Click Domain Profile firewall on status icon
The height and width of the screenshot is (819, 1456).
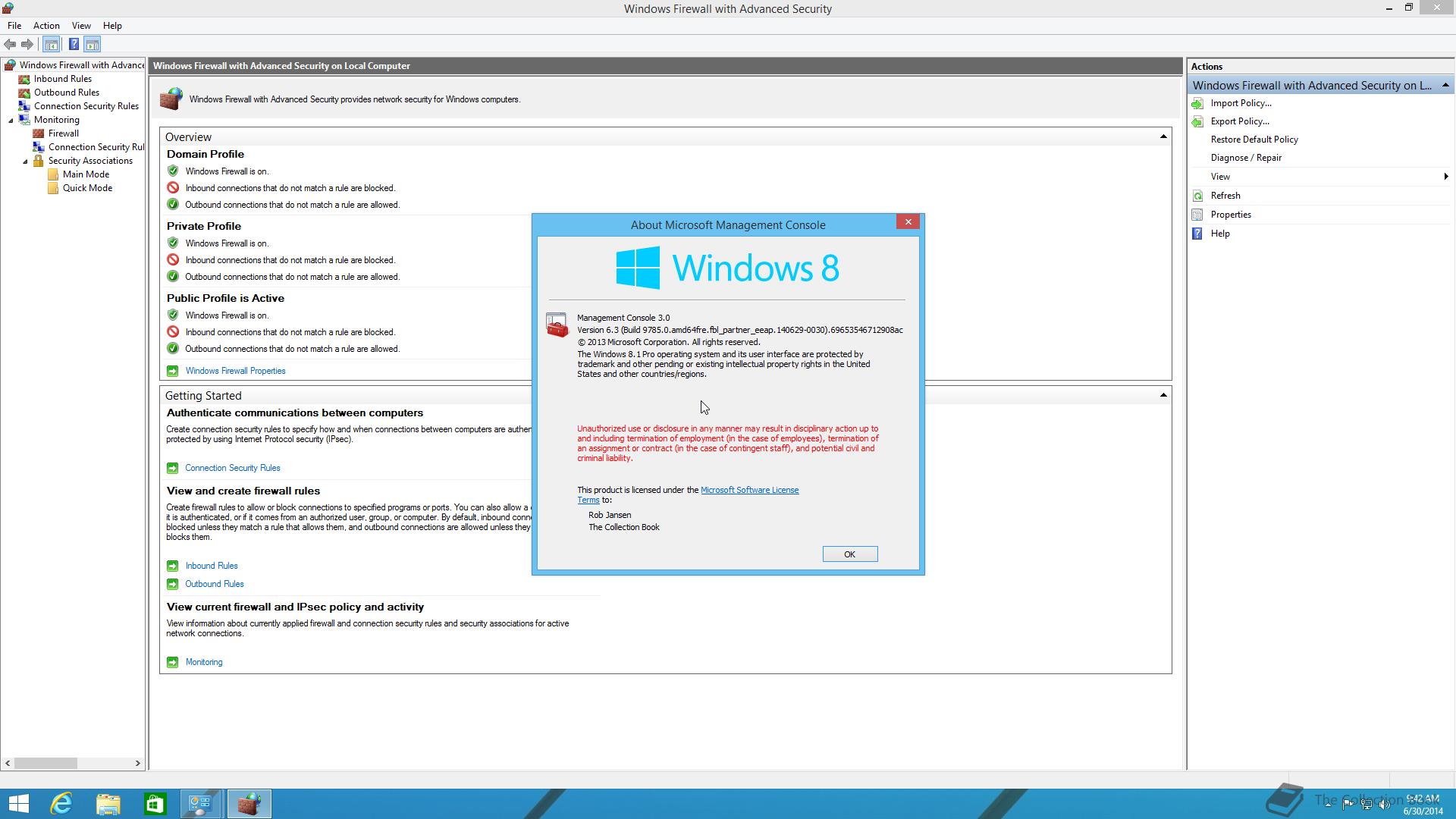pyautogui.click(x=173, y=171)
